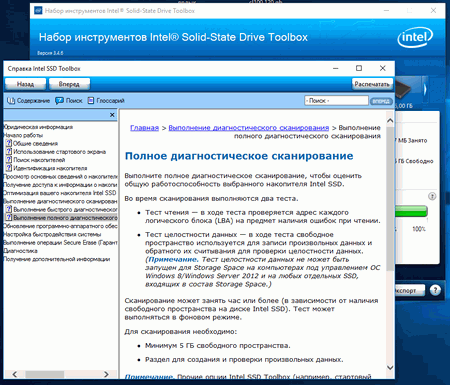The image size is (450, 385).
Task: Click help-page icon beside Общие сведения
Action: (9, 143)
